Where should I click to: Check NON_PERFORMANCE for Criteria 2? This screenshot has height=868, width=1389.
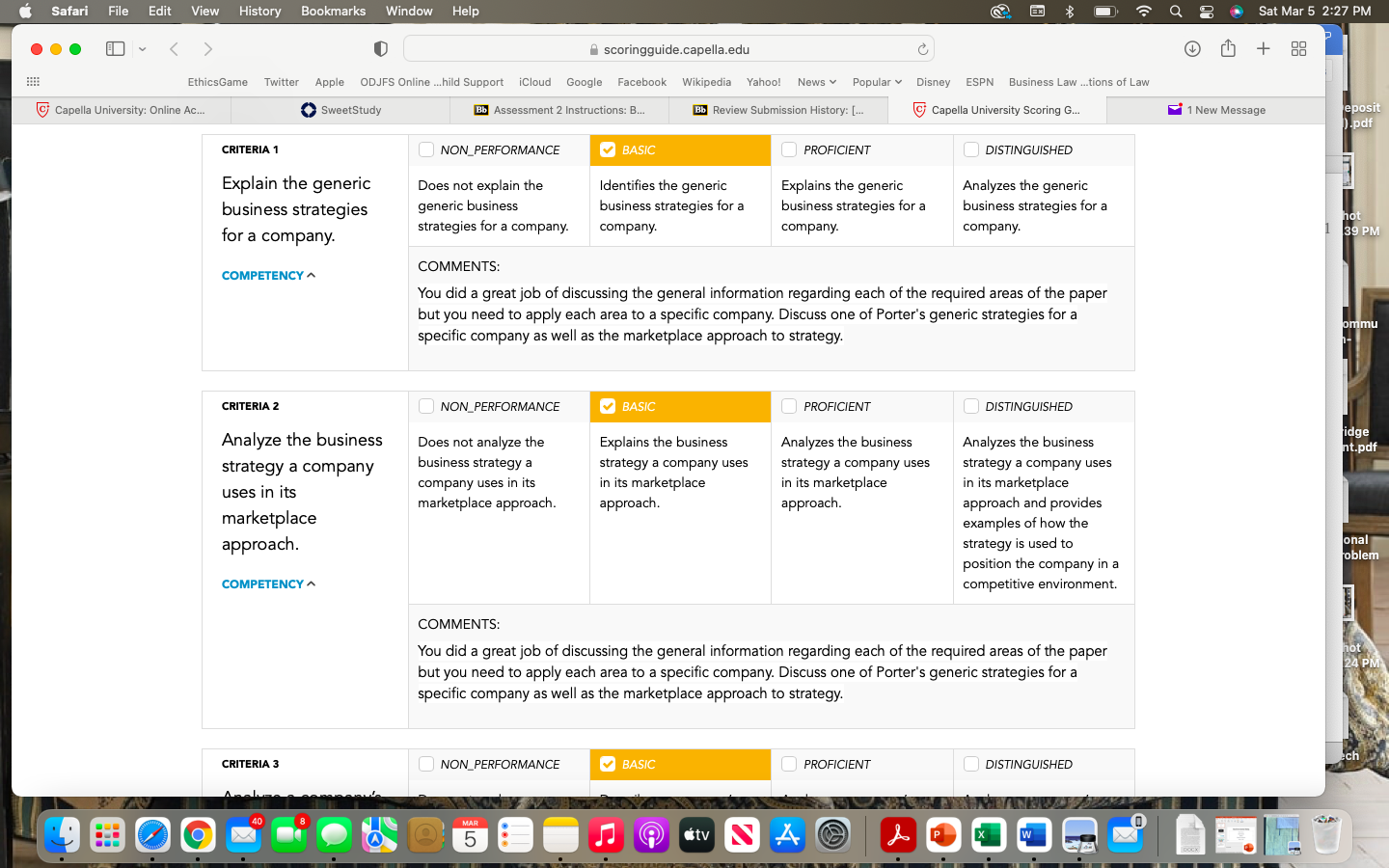coord(425,406)
